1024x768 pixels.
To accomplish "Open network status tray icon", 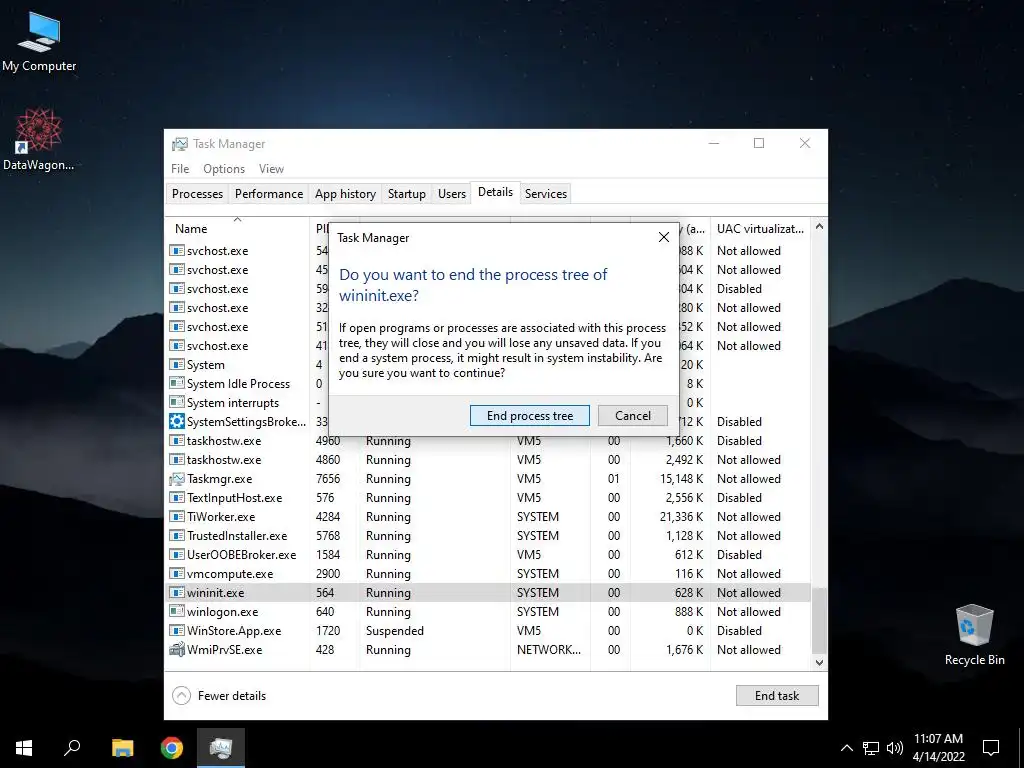I will point(871,748).
